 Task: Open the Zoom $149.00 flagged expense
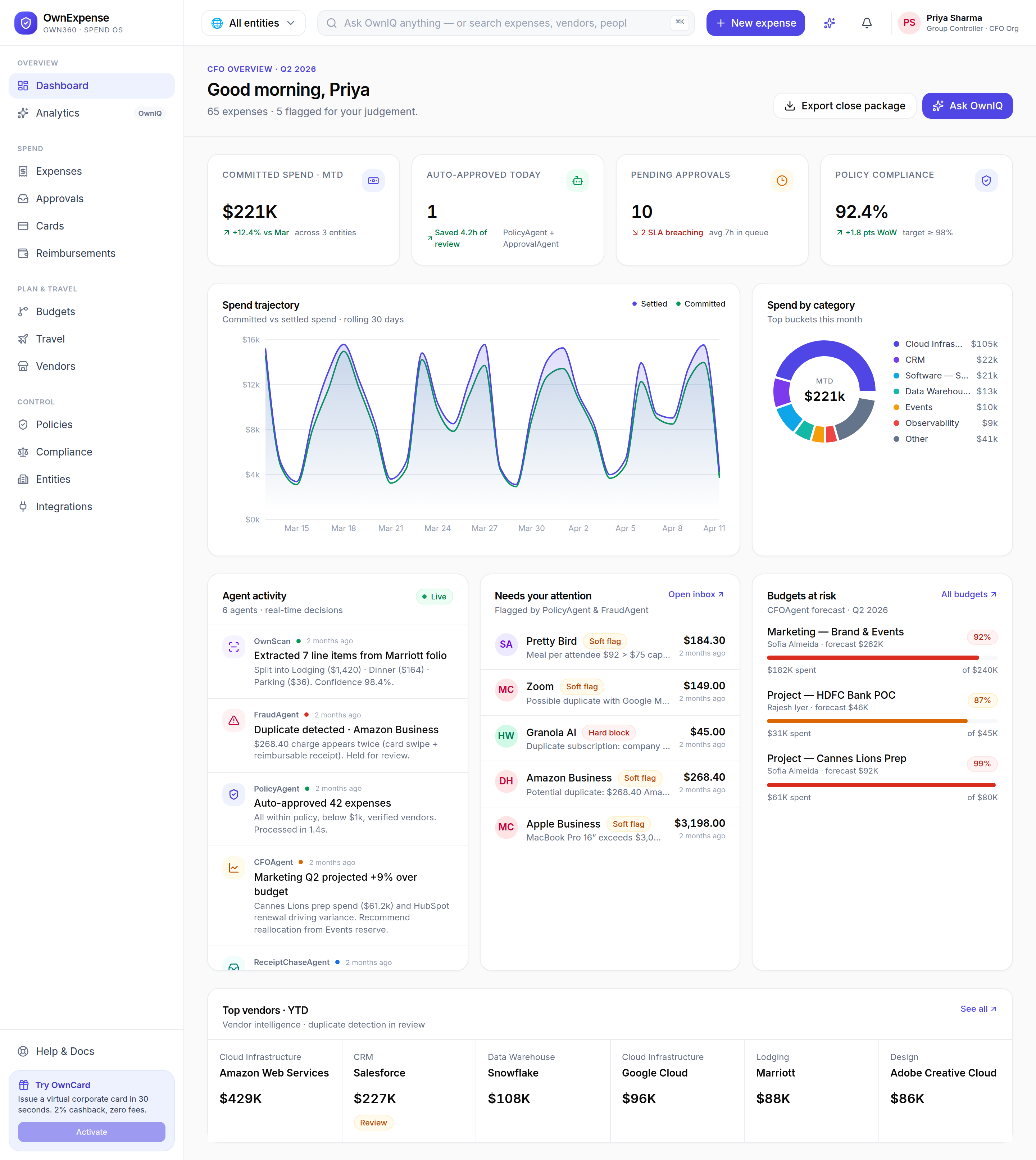(x=610, y=693)
